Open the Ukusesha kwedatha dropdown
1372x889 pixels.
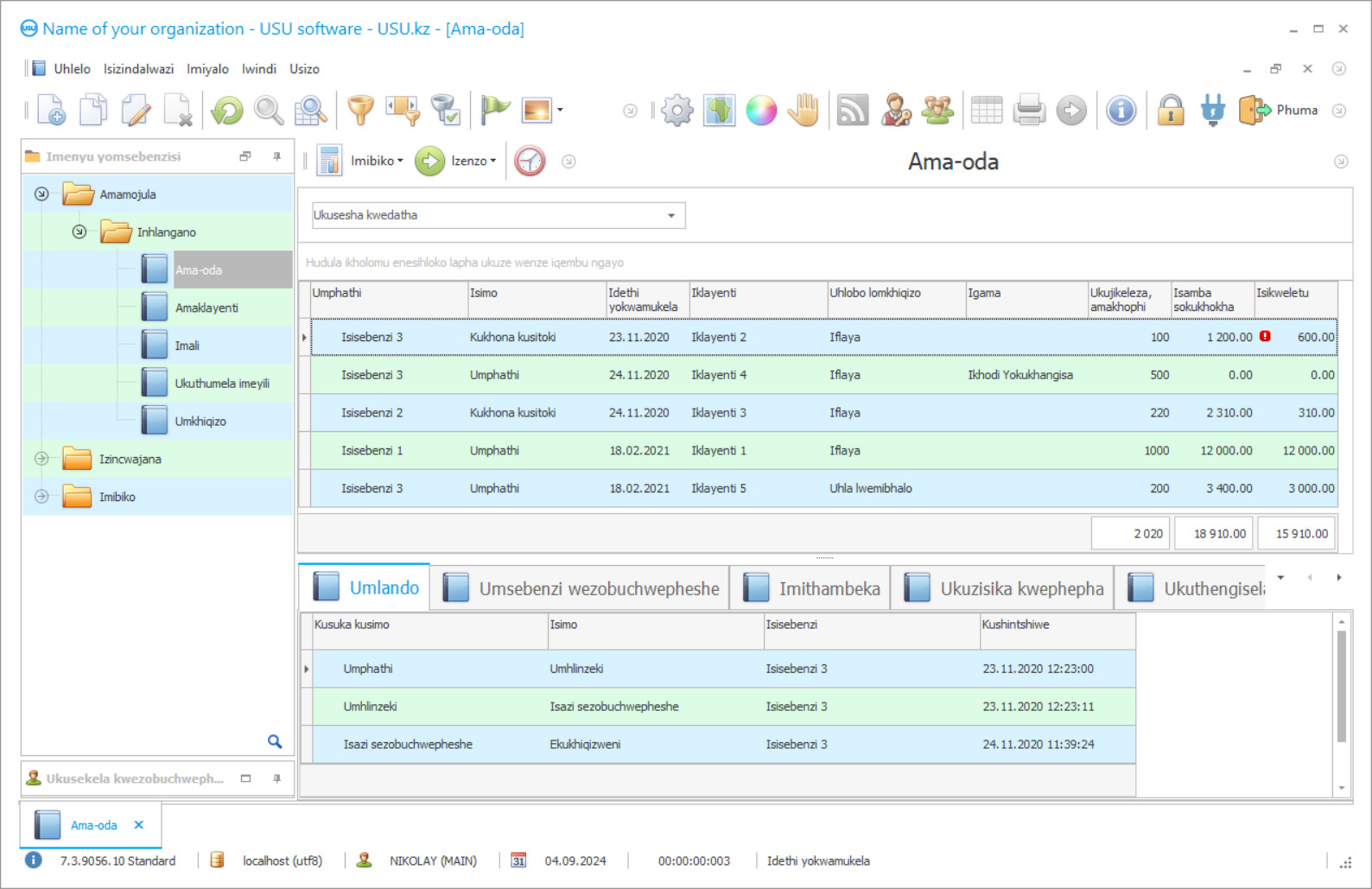click(670, 215)
